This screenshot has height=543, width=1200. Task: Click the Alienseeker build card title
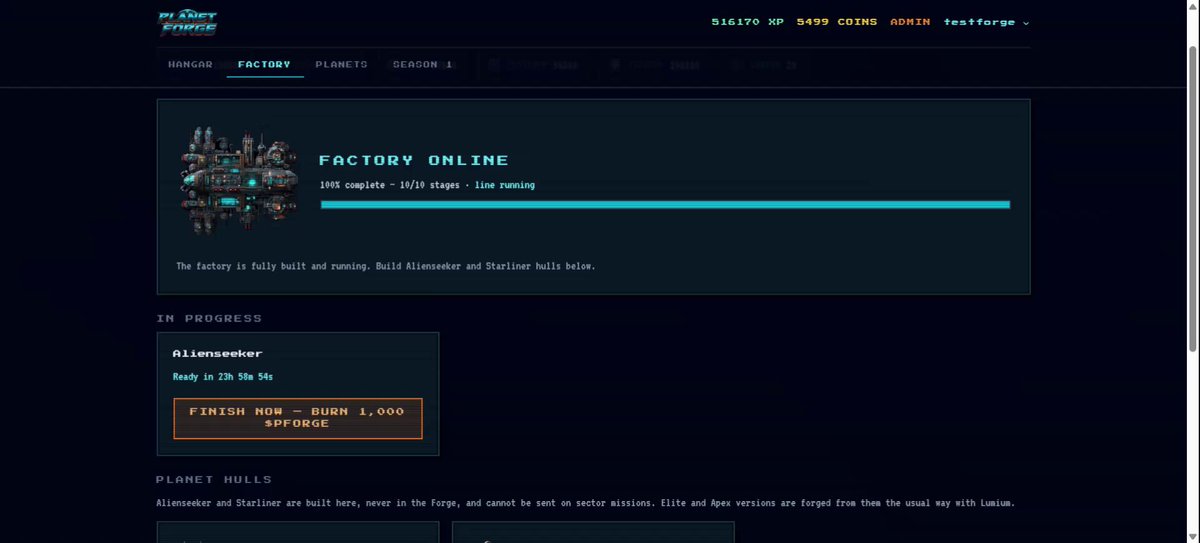[217, 353]
